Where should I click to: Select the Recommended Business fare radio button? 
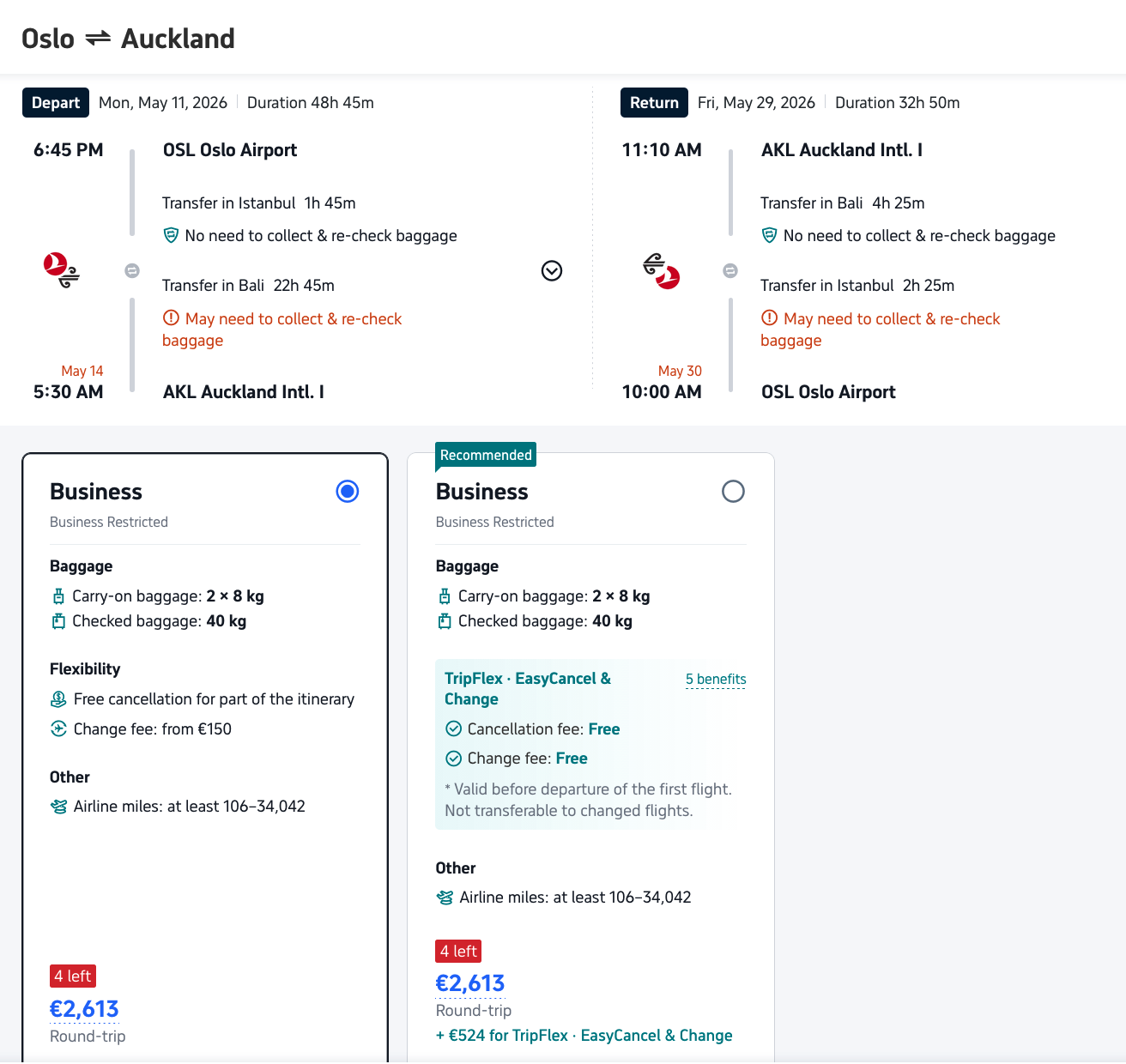coord(733,492)
